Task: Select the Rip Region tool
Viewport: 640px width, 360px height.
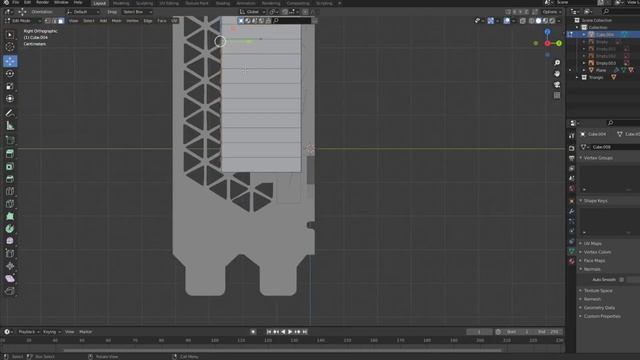Action: pos(10,291)
